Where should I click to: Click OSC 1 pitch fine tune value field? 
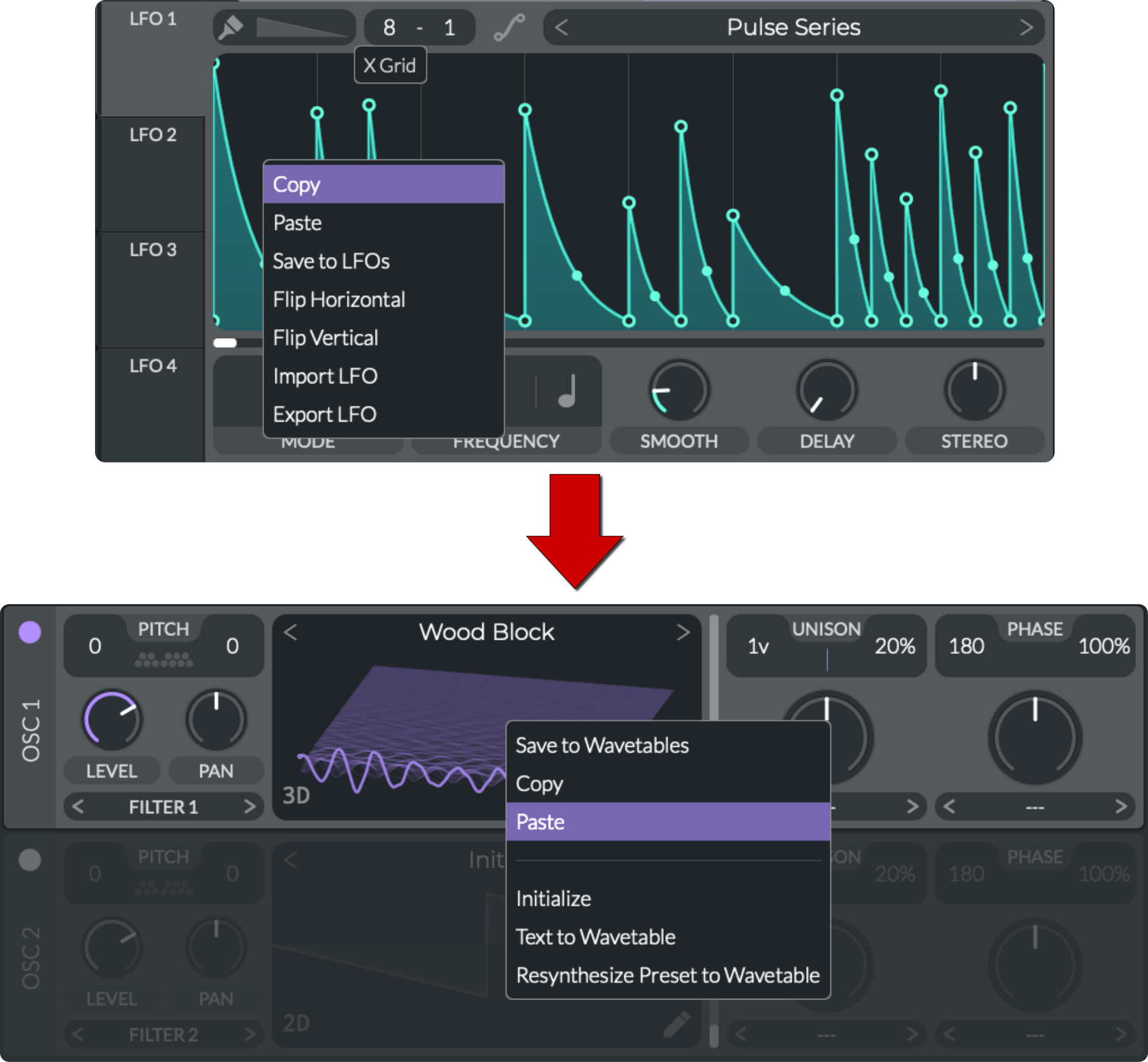pyautogui.click(x=232, y=646)
